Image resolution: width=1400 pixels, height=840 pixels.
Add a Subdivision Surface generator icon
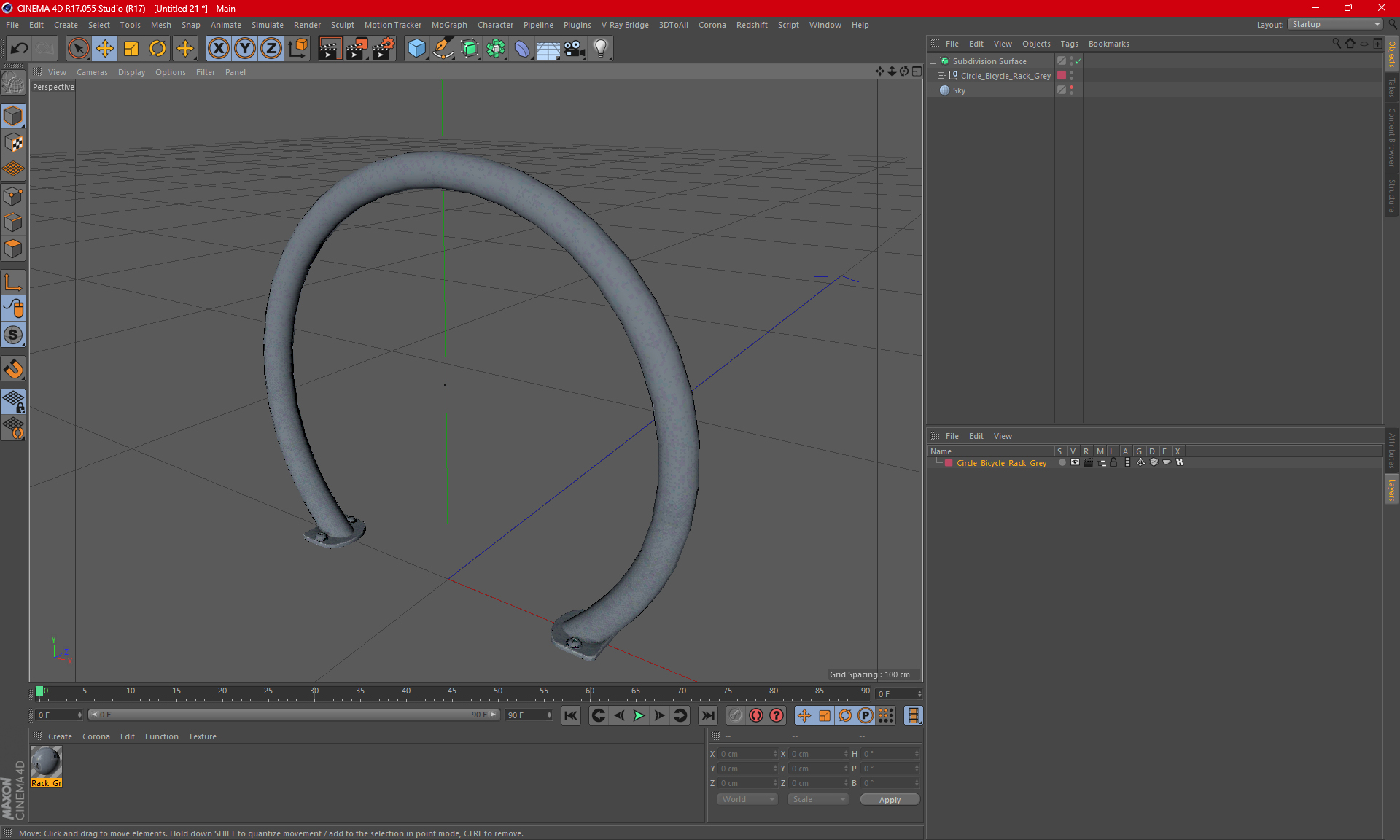(x=470, y=49)
